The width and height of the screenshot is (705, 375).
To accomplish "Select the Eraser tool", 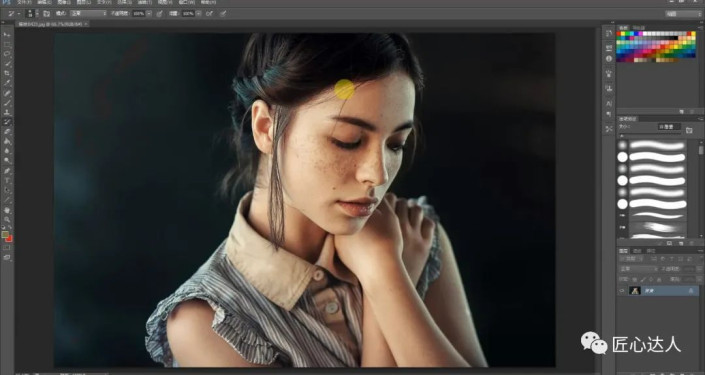I will click(x=7, y=131).
